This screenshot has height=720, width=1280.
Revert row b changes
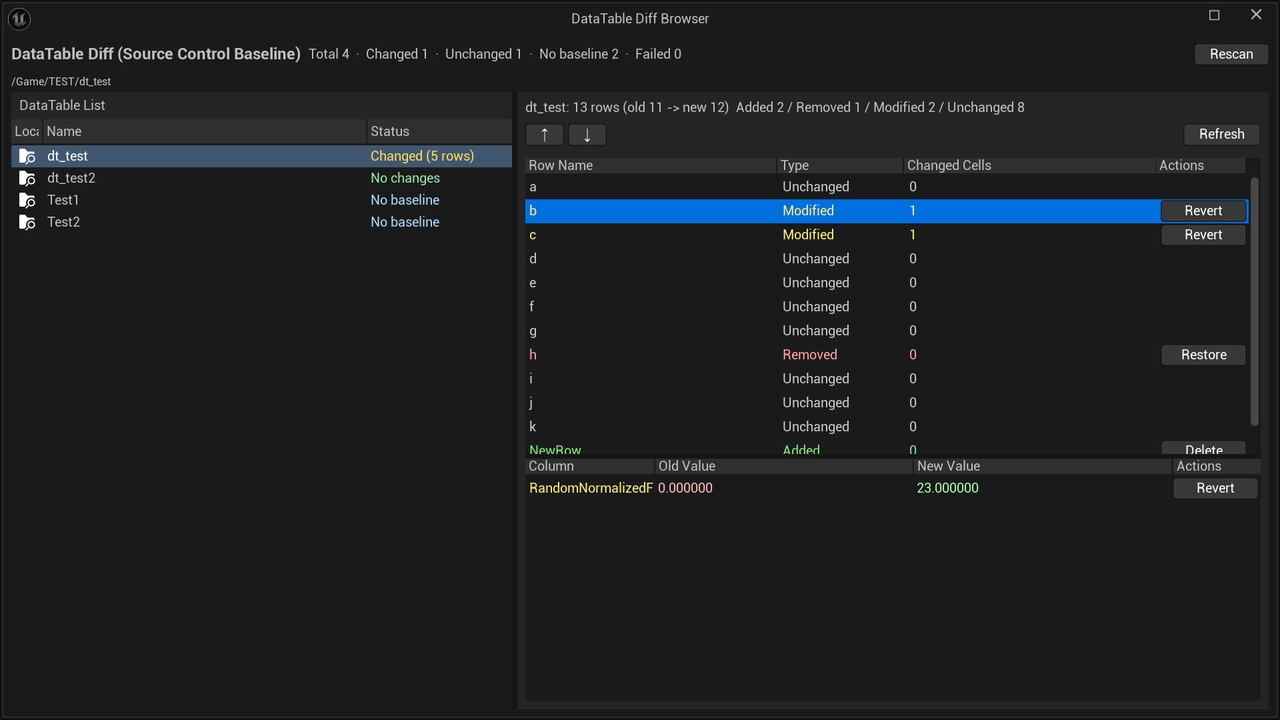tap(1203, 211)
